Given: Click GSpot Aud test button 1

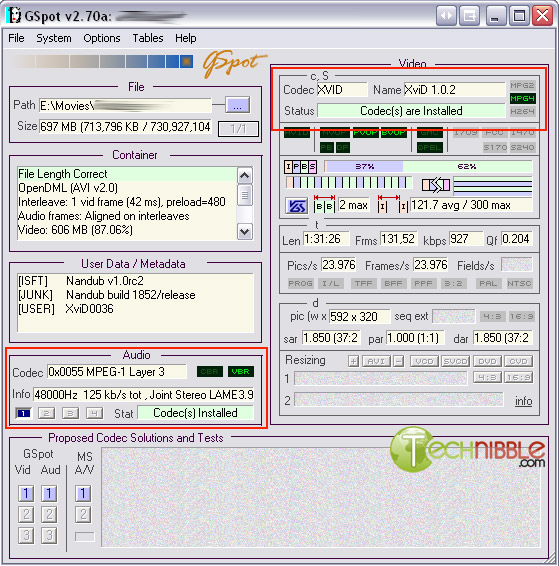Looking at the screenshot, I should coord(49,493).
